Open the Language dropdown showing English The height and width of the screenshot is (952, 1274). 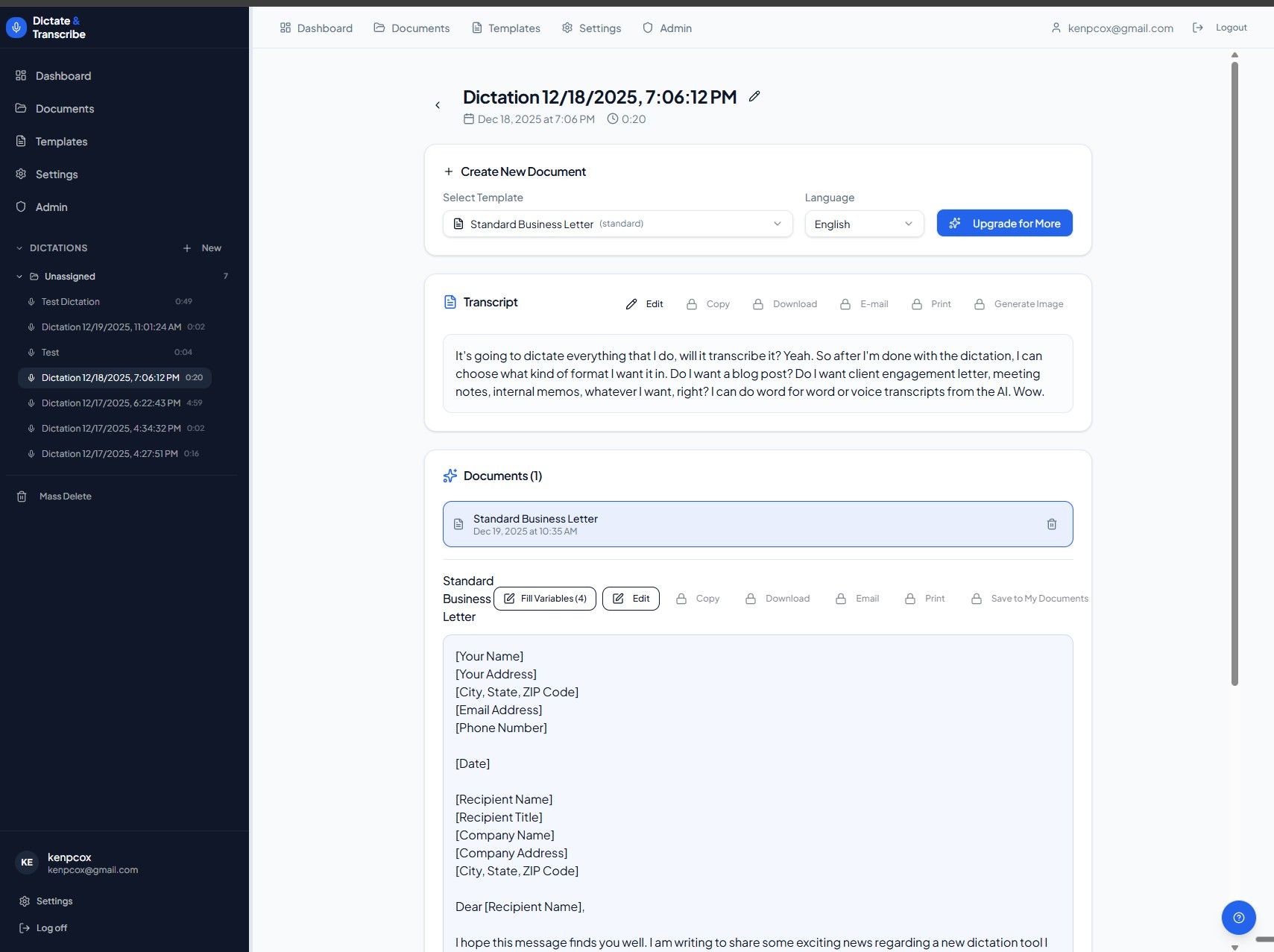[863, 224]
